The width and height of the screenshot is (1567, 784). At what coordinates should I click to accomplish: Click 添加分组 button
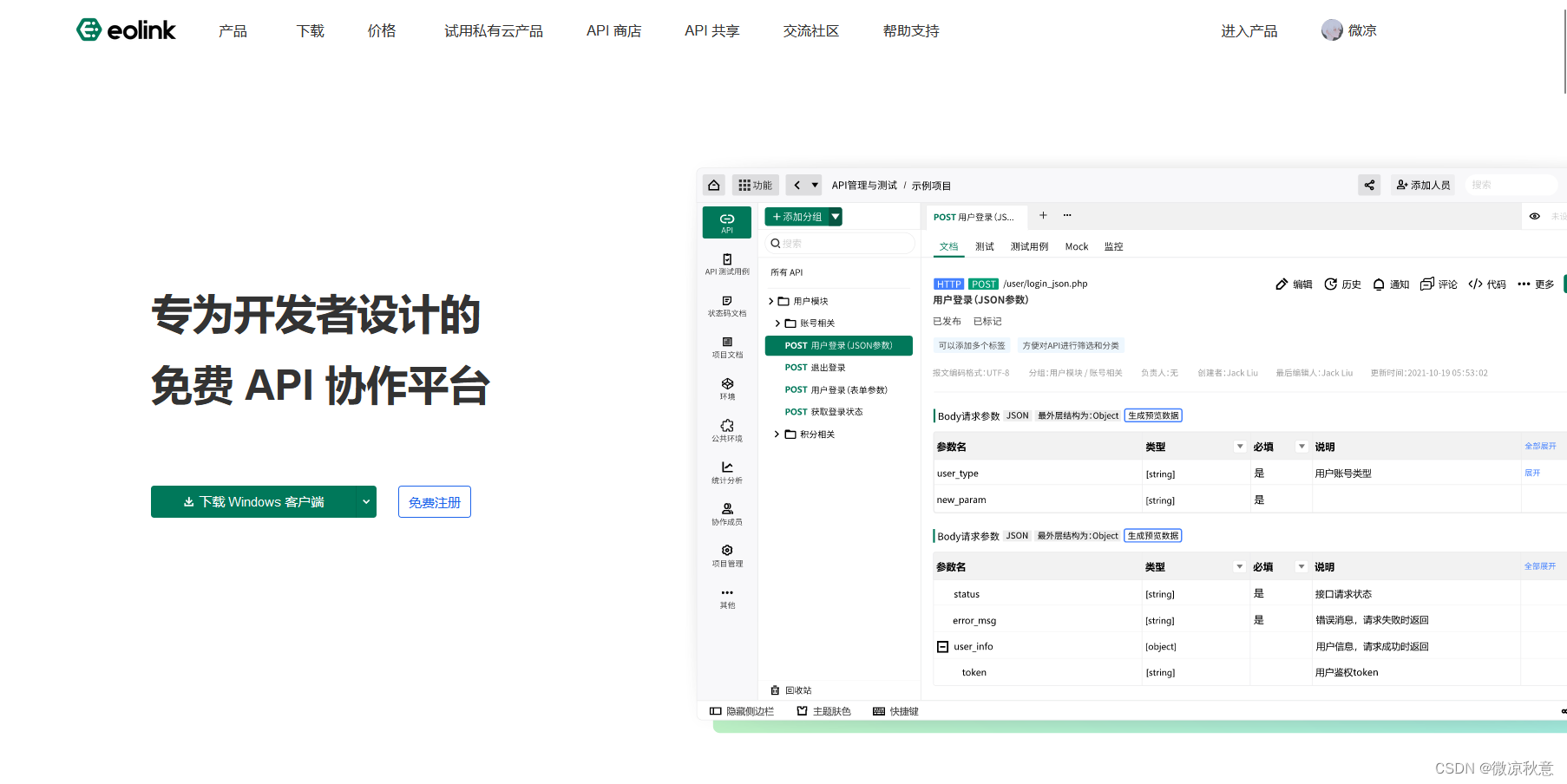[797, 217]
